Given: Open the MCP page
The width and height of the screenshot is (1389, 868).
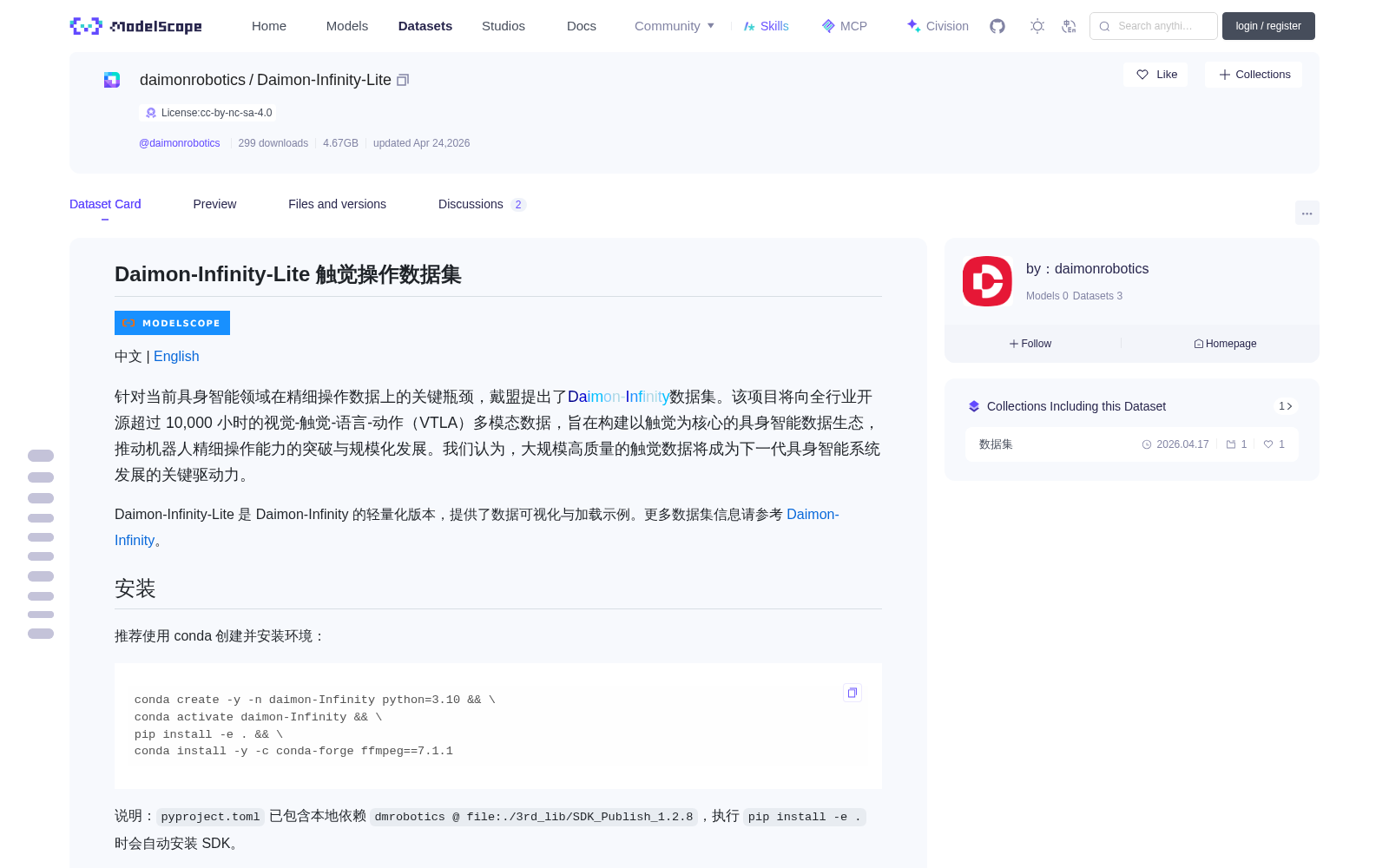Looking at the screenshot, I should [844, 26].
